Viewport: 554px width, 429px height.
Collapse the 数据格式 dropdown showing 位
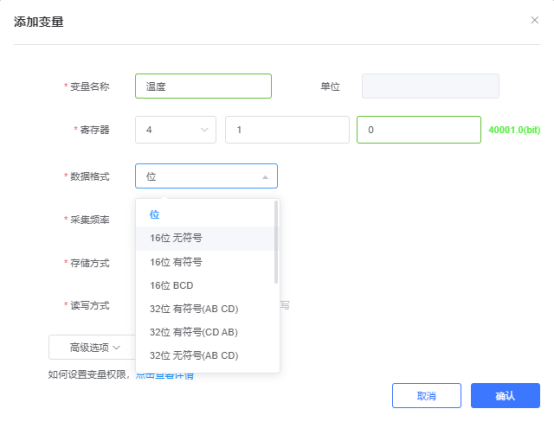coord(206,176)
